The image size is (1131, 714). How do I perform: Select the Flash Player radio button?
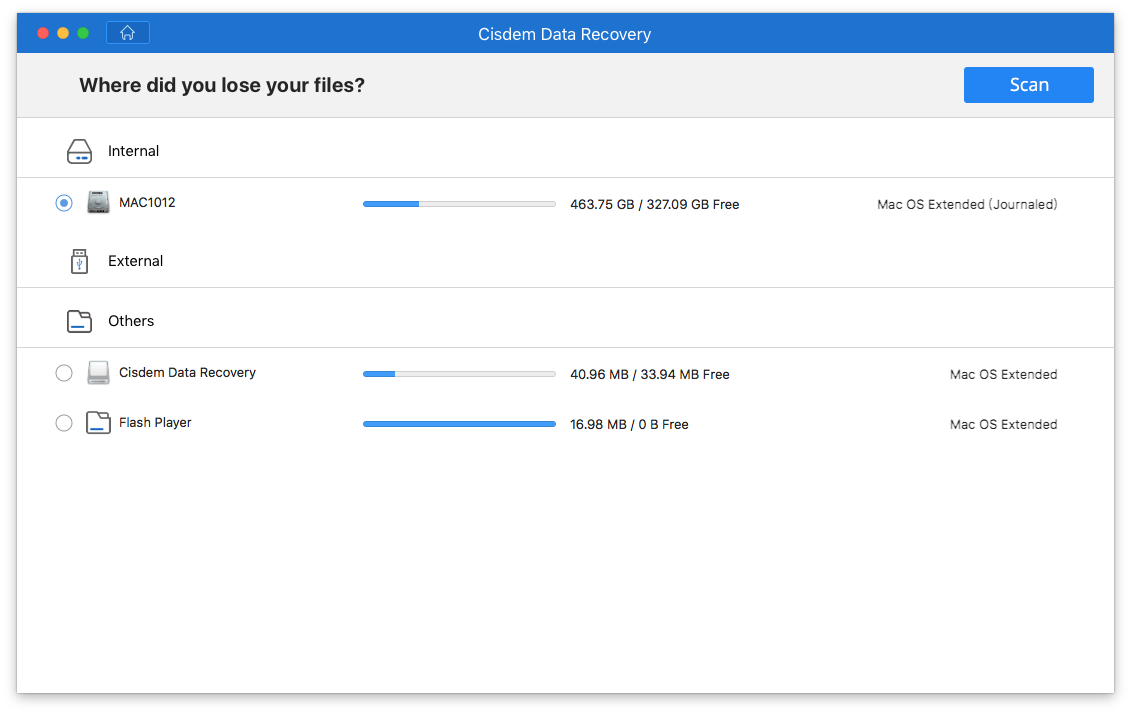(64, 423)
